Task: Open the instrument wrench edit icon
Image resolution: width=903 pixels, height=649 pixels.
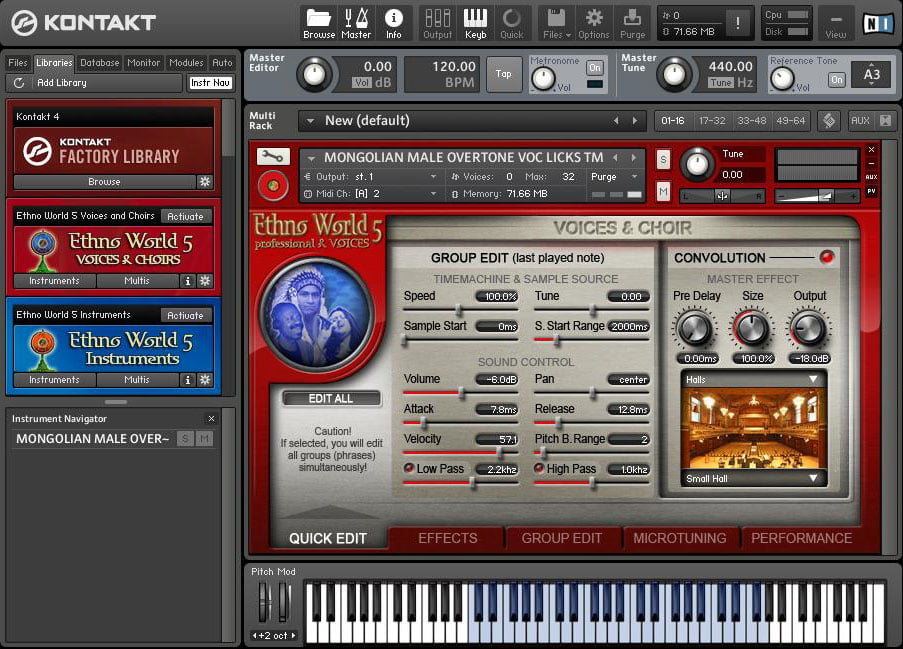Action: pos(273,157)
